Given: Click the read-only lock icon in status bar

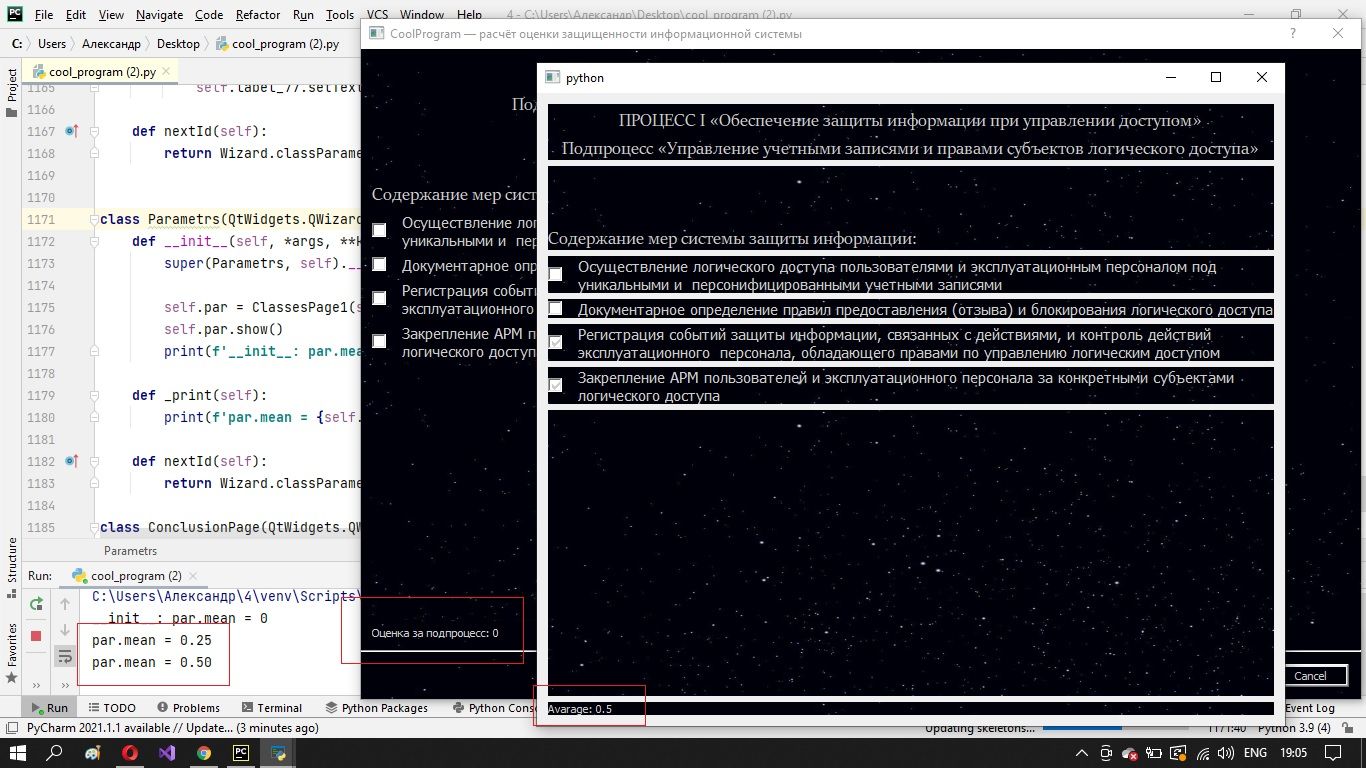Looking at the screenshot, I should [1345, 728].
